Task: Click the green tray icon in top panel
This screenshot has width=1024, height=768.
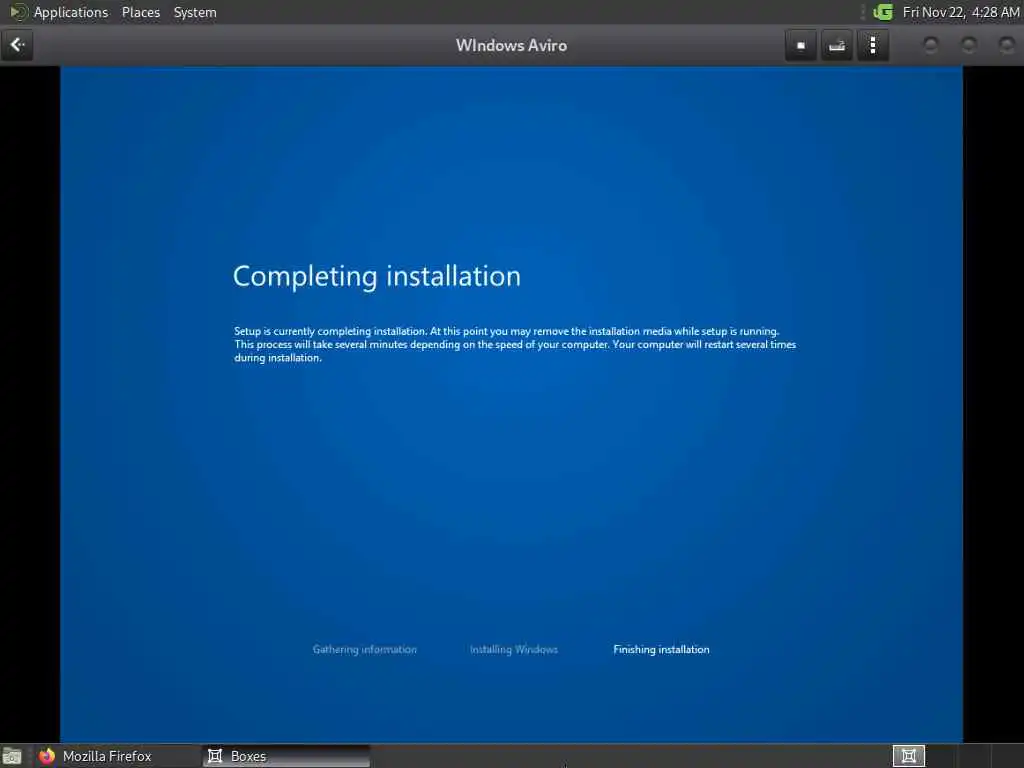Action: (x=883, y=12)
